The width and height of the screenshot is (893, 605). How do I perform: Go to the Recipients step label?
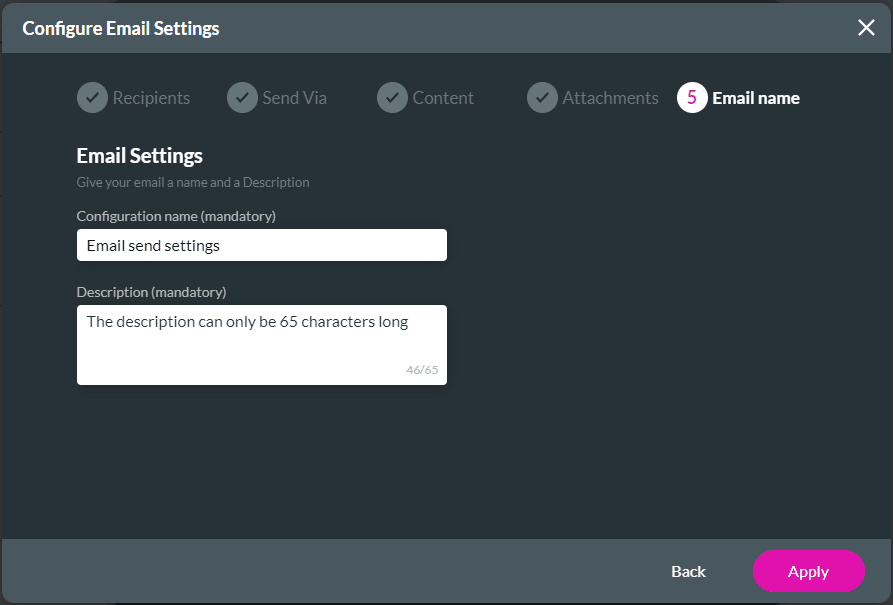coord(151,98)
